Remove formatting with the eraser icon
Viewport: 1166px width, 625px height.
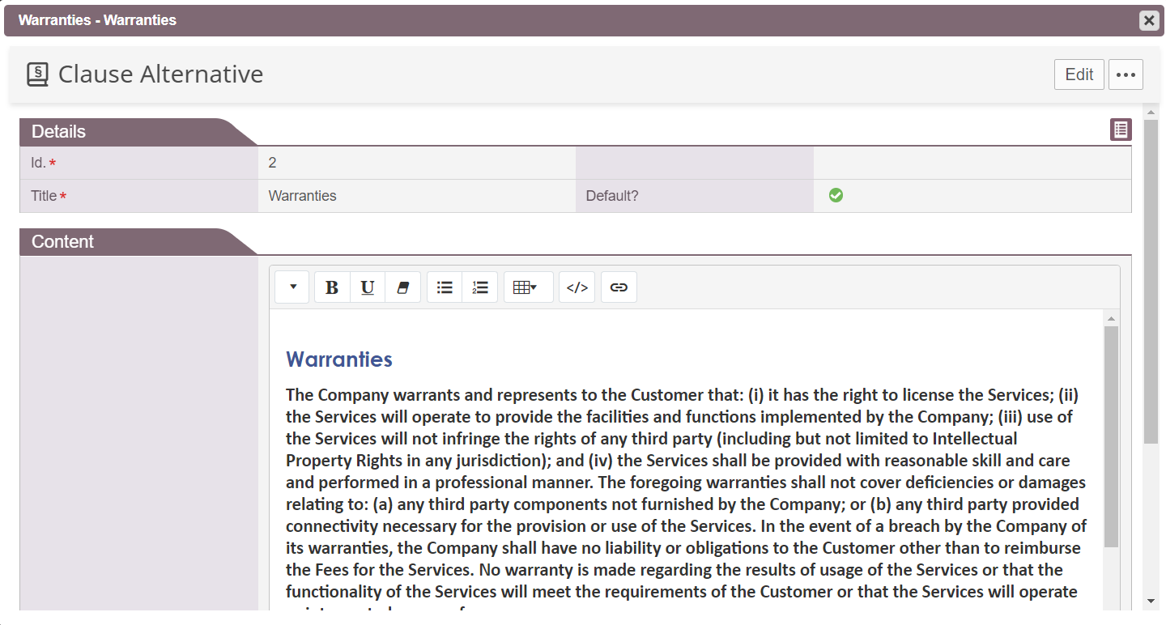click(x=403, y=287)
